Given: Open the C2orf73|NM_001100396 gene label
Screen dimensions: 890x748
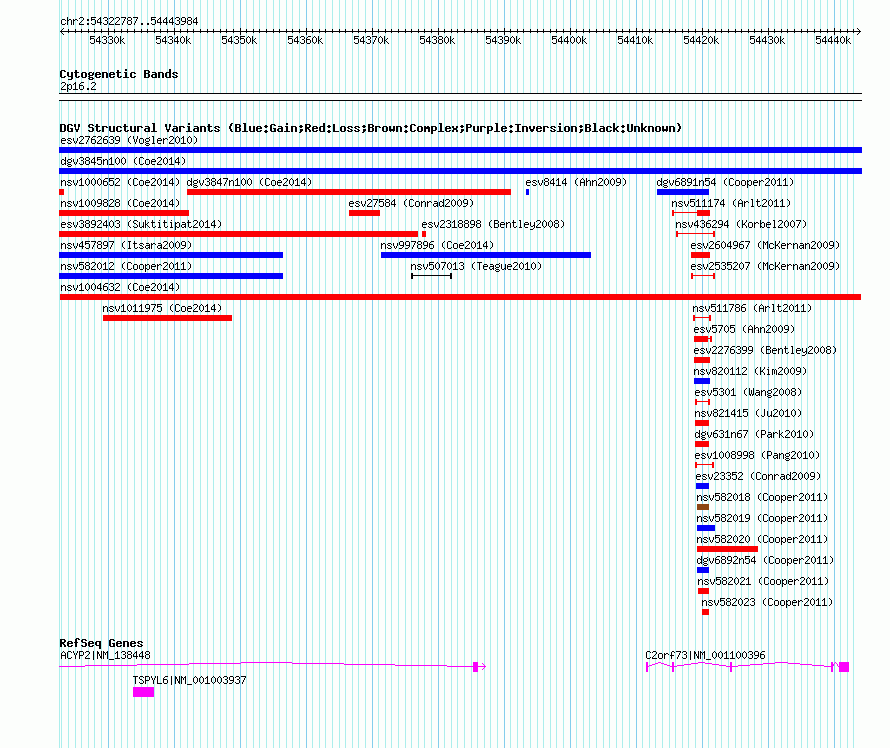Looking at the screenshot, I should point(706,655).
